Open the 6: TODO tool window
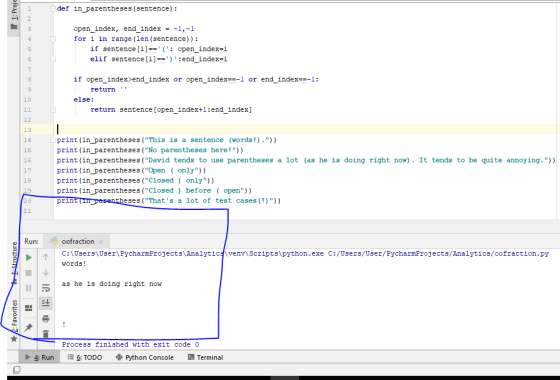Image resolution: width=560 pixels, height=380 pixels. pyautogui.click(x=85, y=357)
